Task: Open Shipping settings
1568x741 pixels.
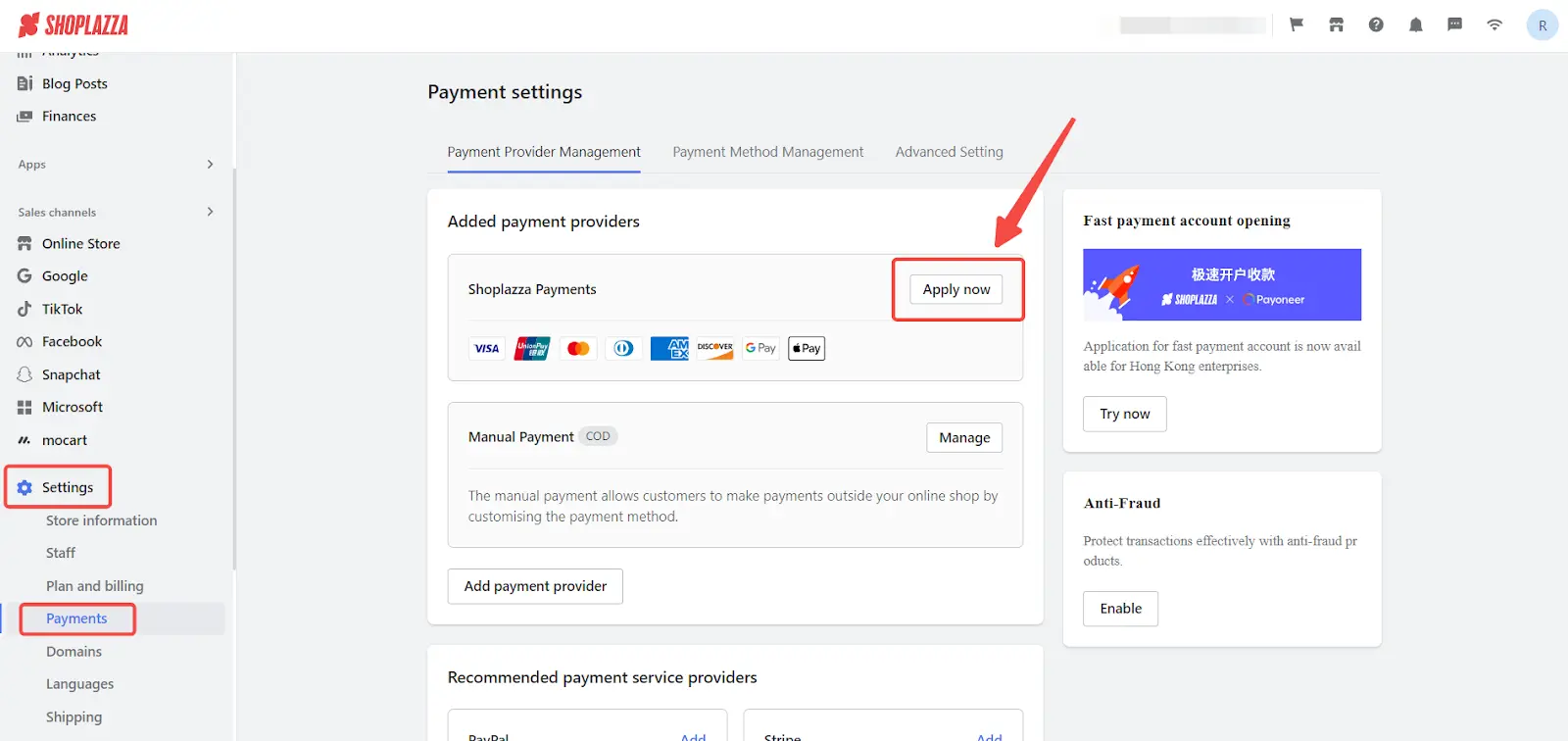Action: 73,717
